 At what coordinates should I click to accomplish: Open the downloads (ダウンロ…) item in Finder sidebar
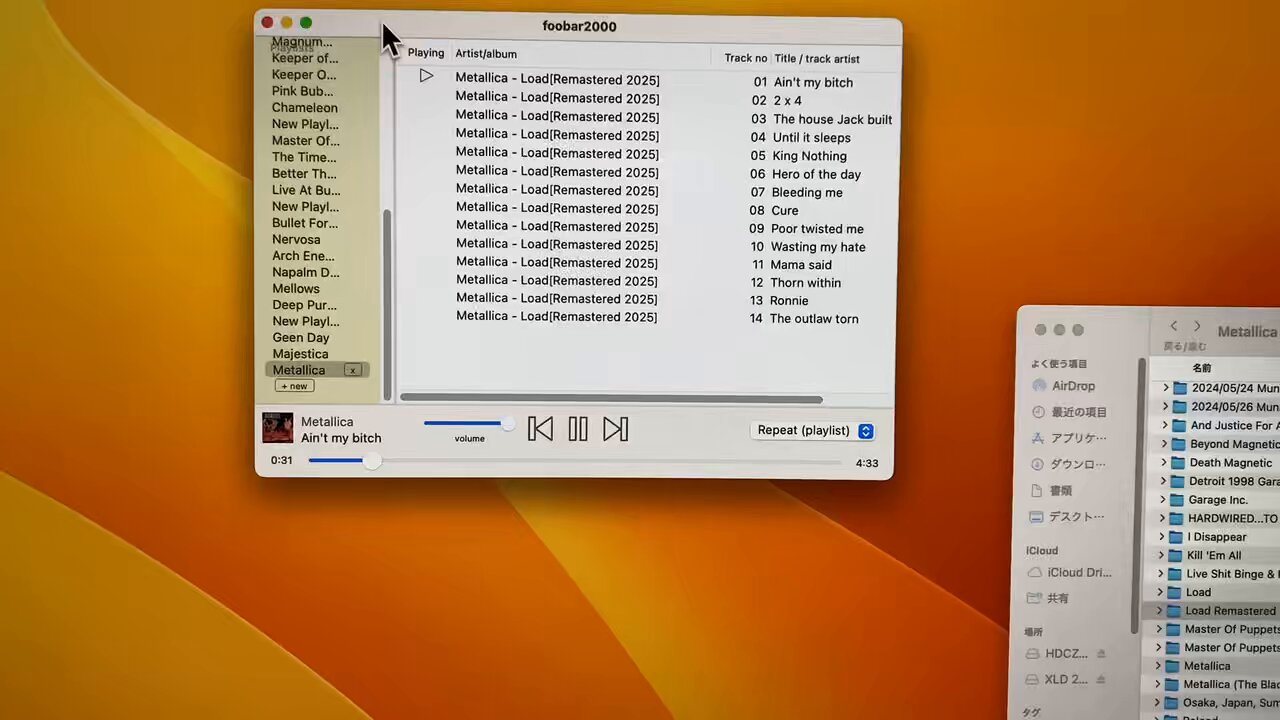1068,464
